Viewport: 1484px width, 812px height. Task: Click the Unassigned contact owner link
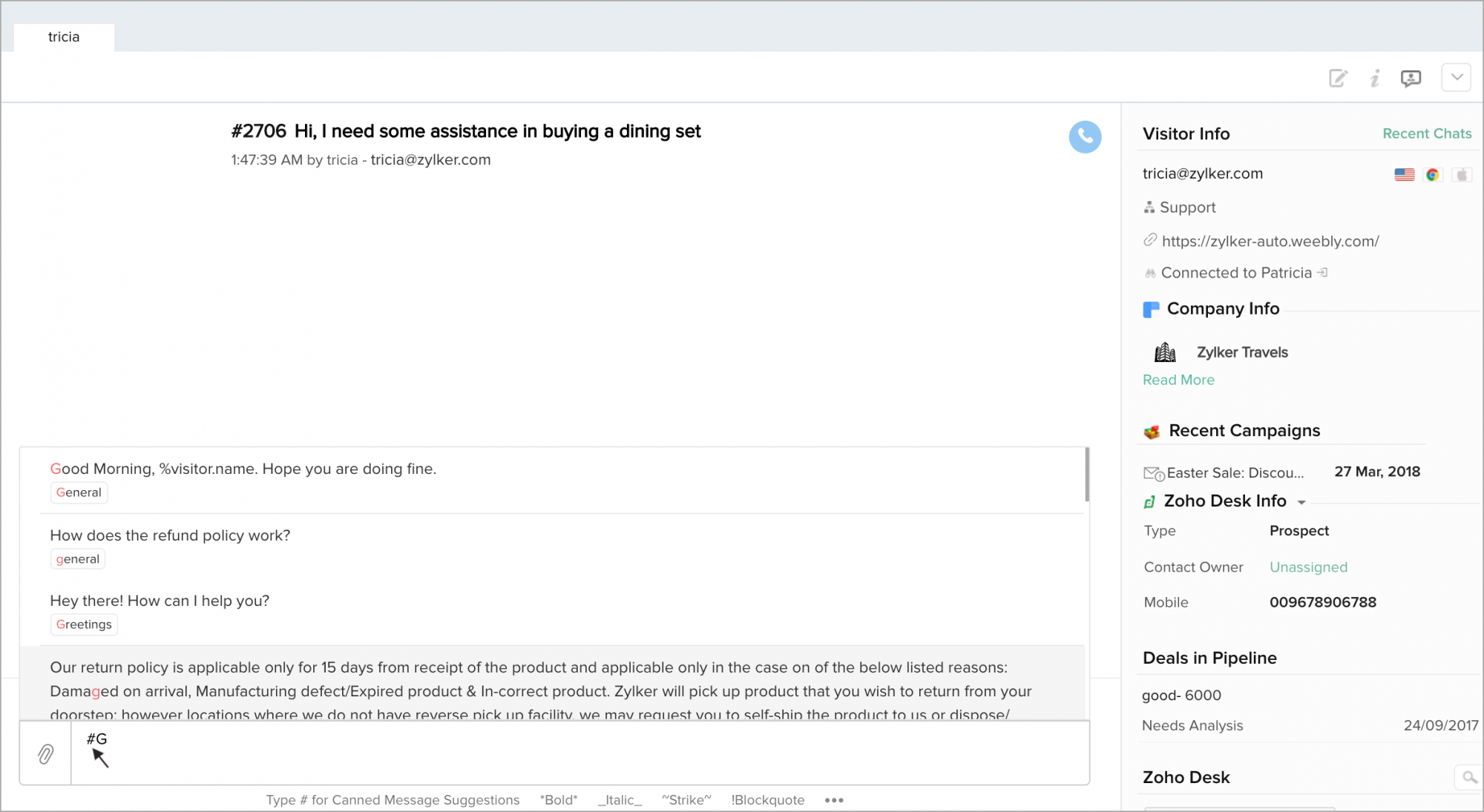click(1308, 567)
